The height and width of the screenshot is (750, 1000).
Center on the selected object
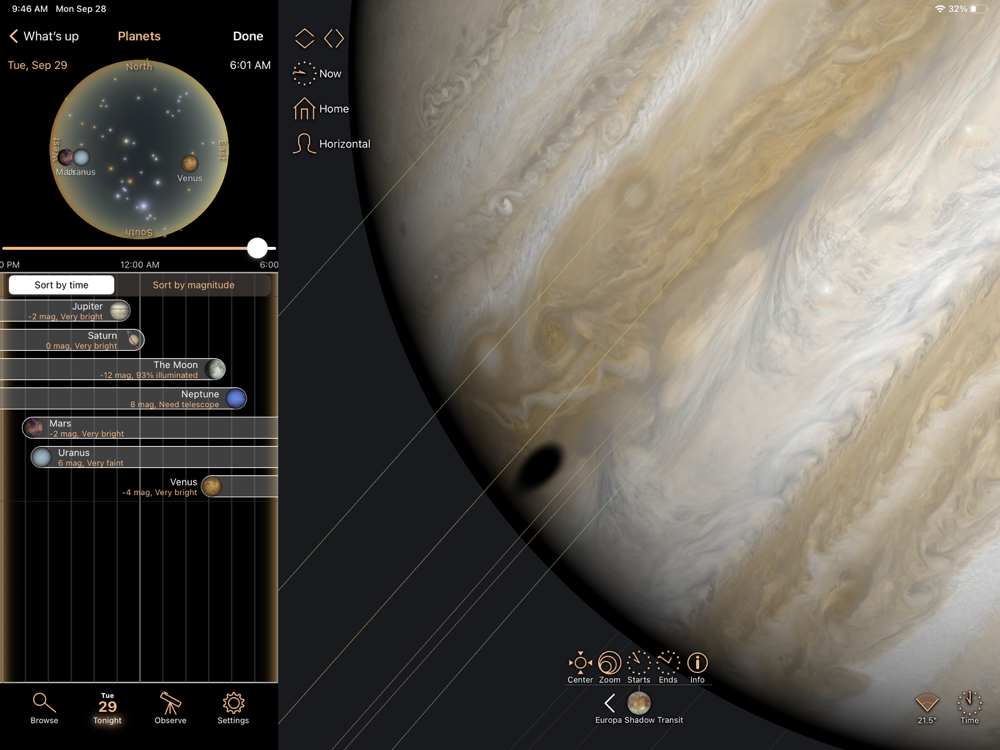580,667
